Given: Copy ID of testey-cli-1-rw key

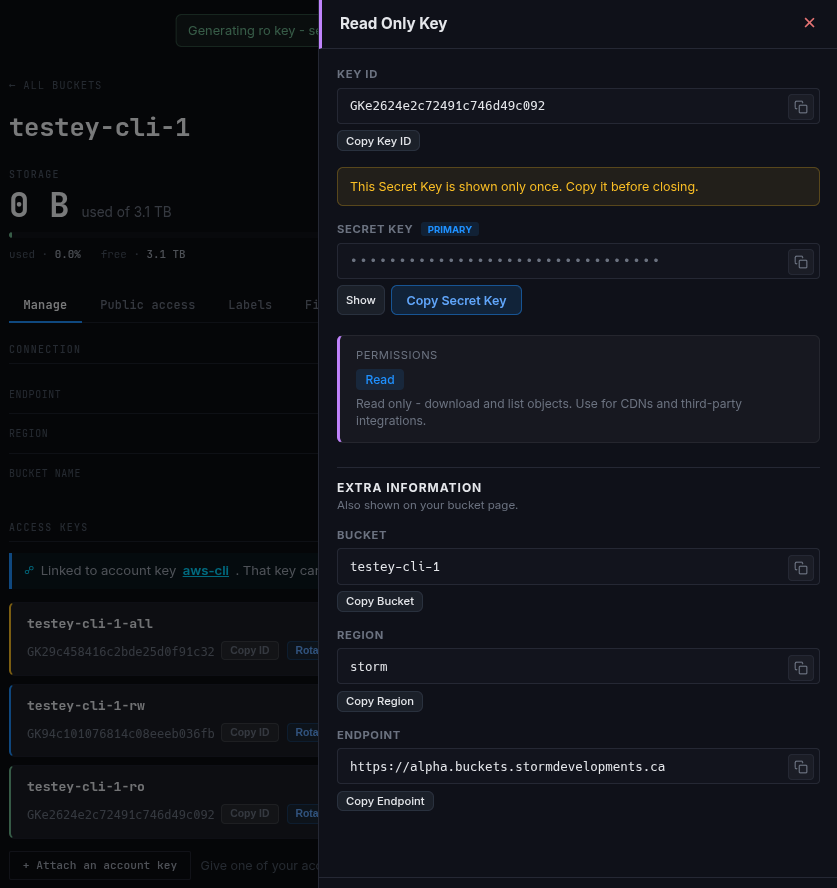Looking at the screenshot, I should pyautogui.click(x=250, y=732).
